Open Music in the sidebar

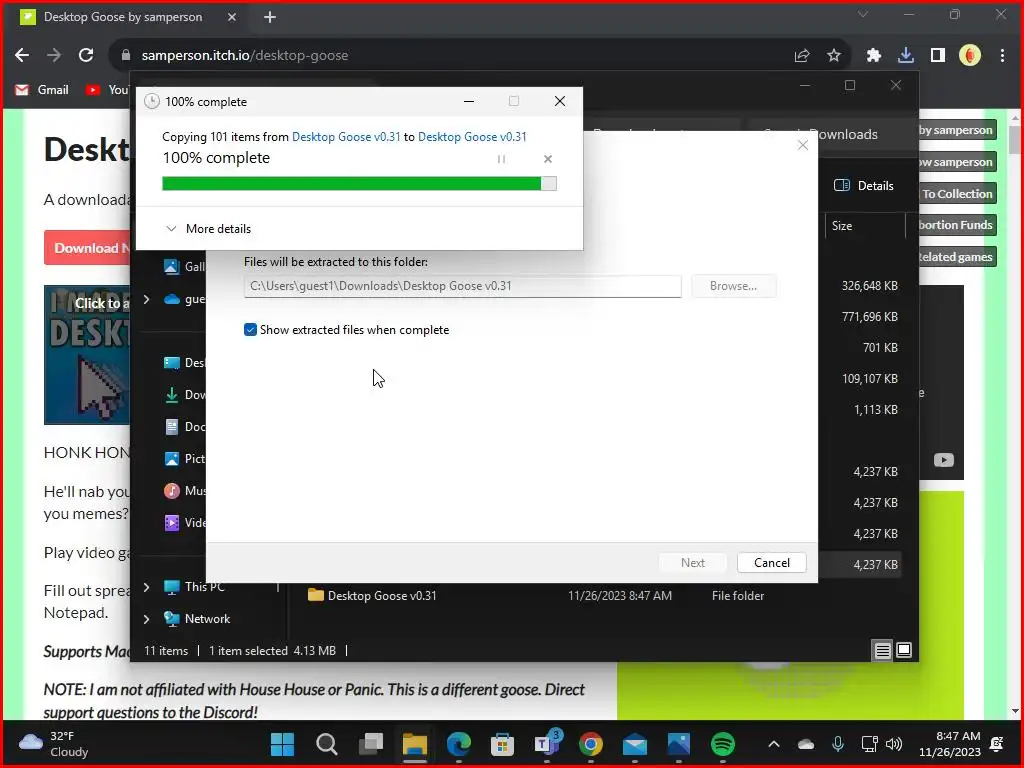pos(185,490)
